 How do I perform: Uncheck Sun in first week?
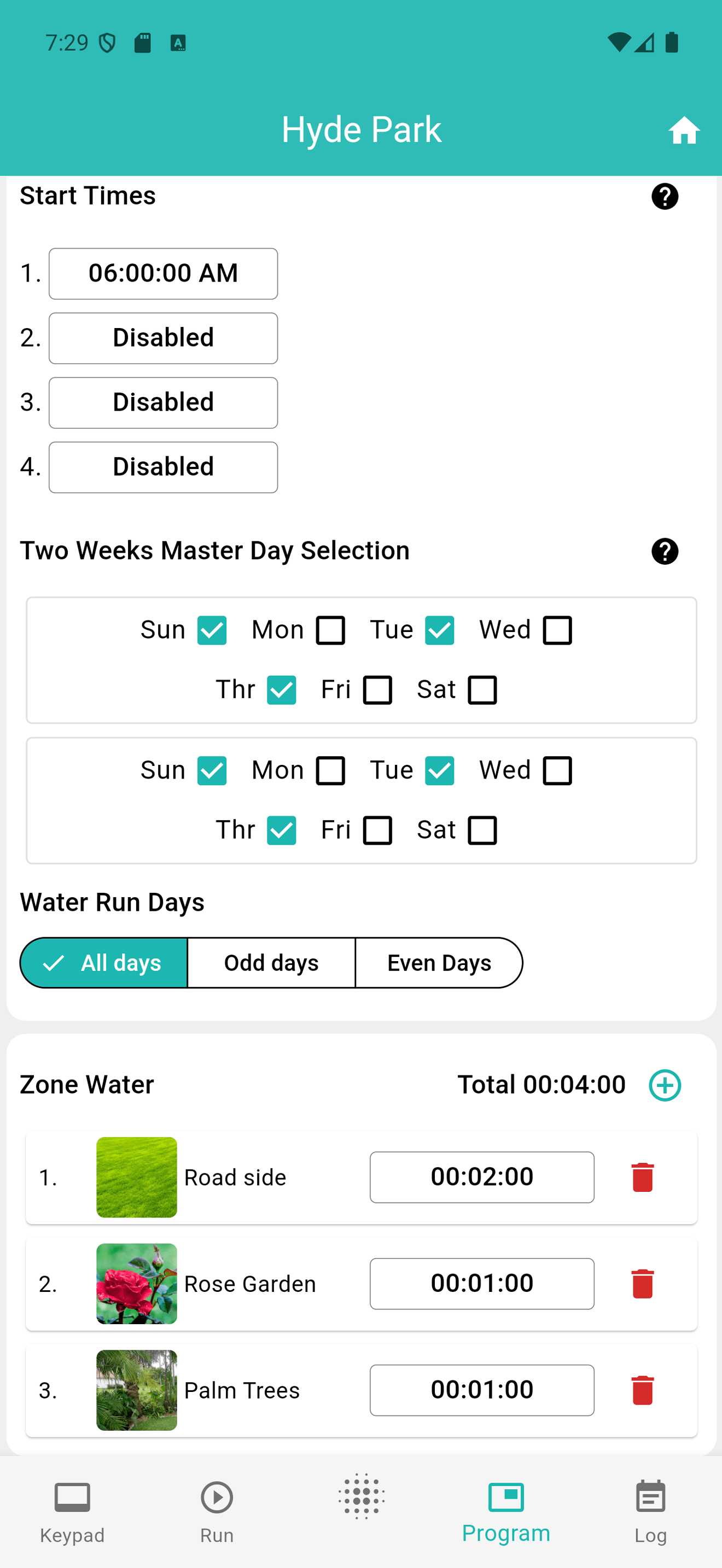point(212,630)
